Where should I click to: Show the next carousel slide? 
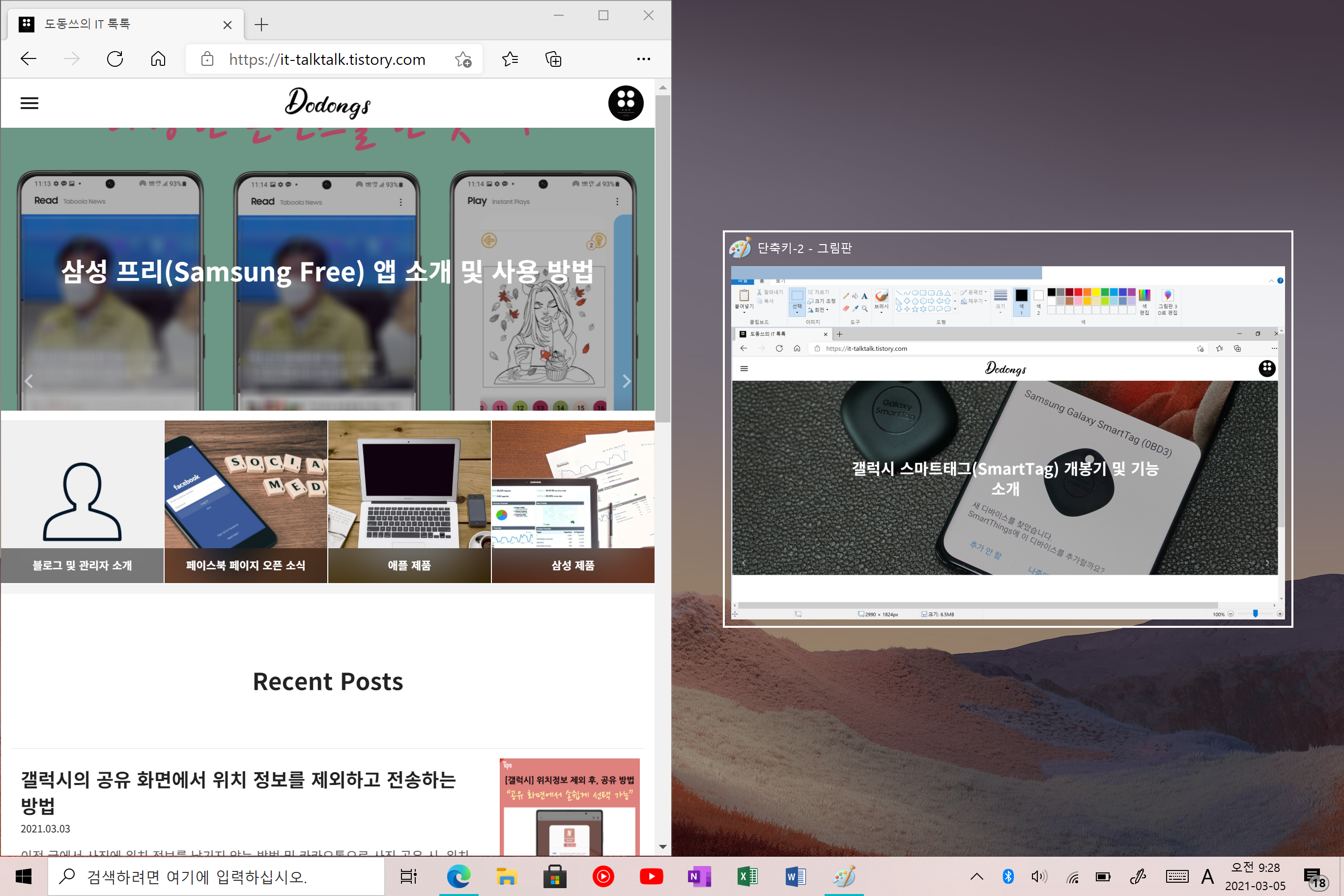pos(627,381)
